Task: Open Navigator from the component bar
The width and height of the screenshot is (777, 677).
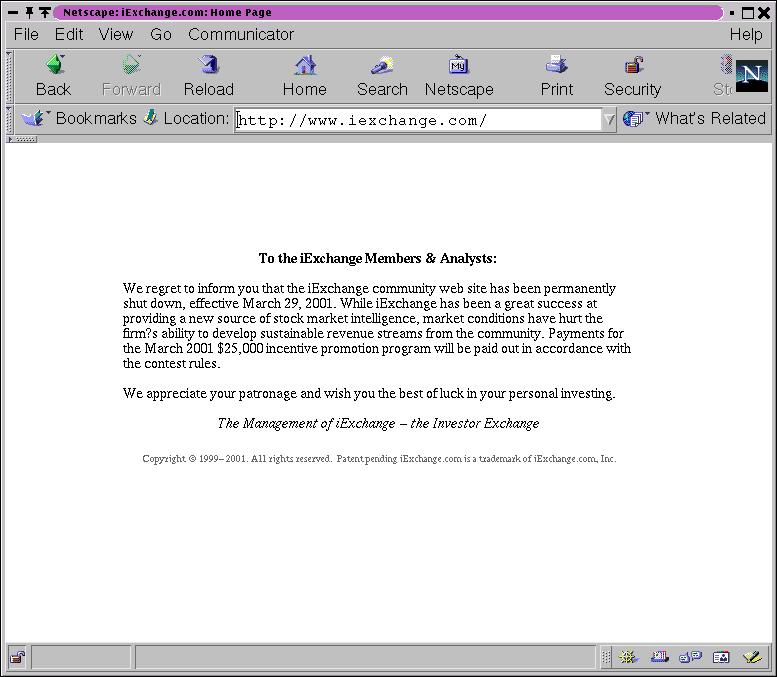Action: coord(628,657)
